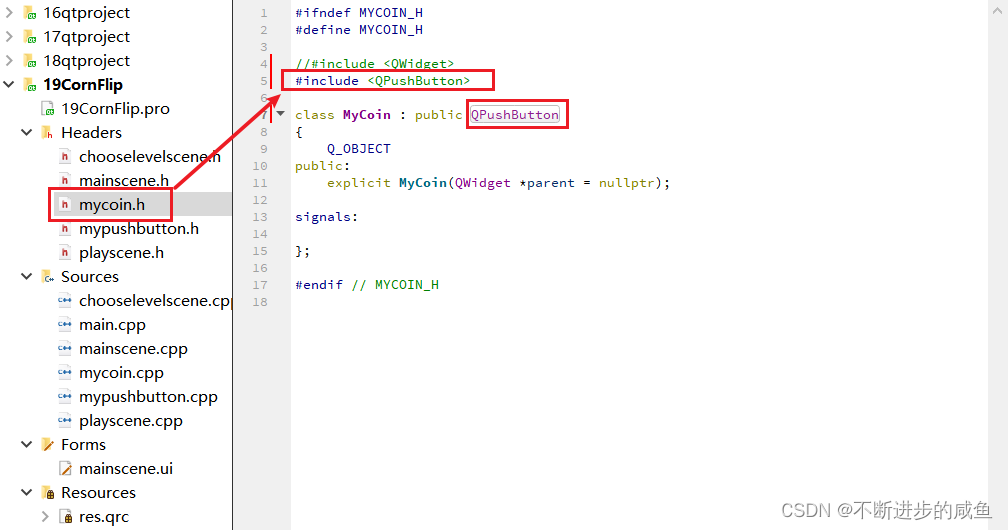This screenshot has height=530, width=1008.
Task: Click the mypushbutton.cpp source icon
Action: tap(65, 397)
